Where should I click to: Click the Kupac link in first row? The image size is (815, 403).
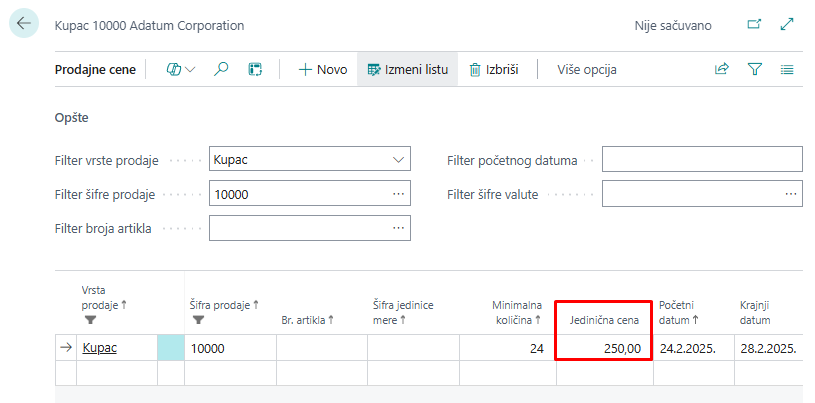click(99, 348)
